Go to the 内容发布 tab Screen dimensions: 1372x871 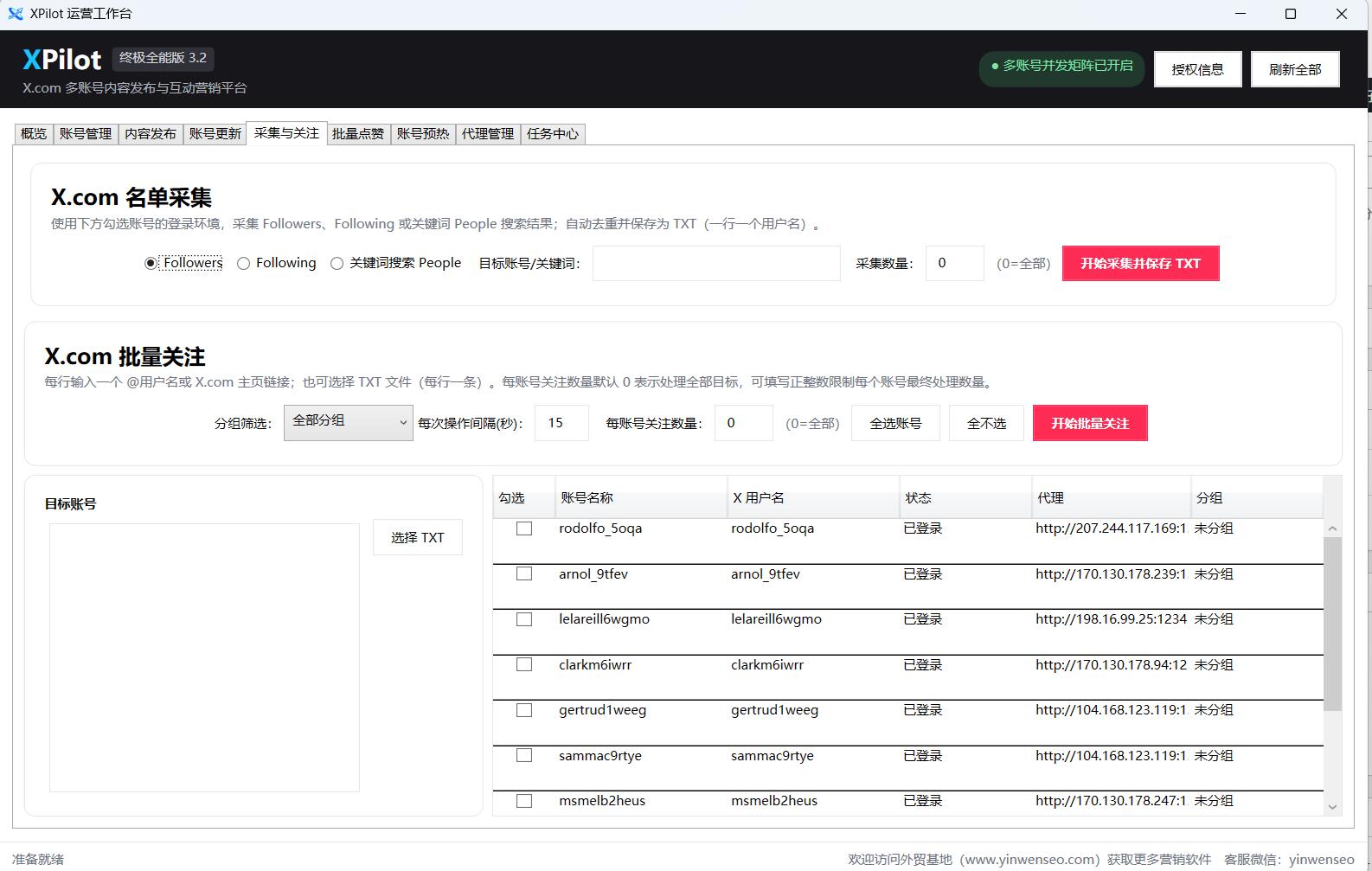(x=151, y=133)
